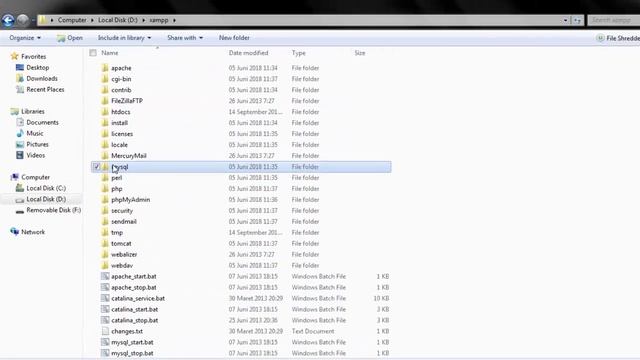The height and width of the screenshot is (360, 640).
Task: Select the security folder name
Action: pyautogui.click(x=122, y=211)
